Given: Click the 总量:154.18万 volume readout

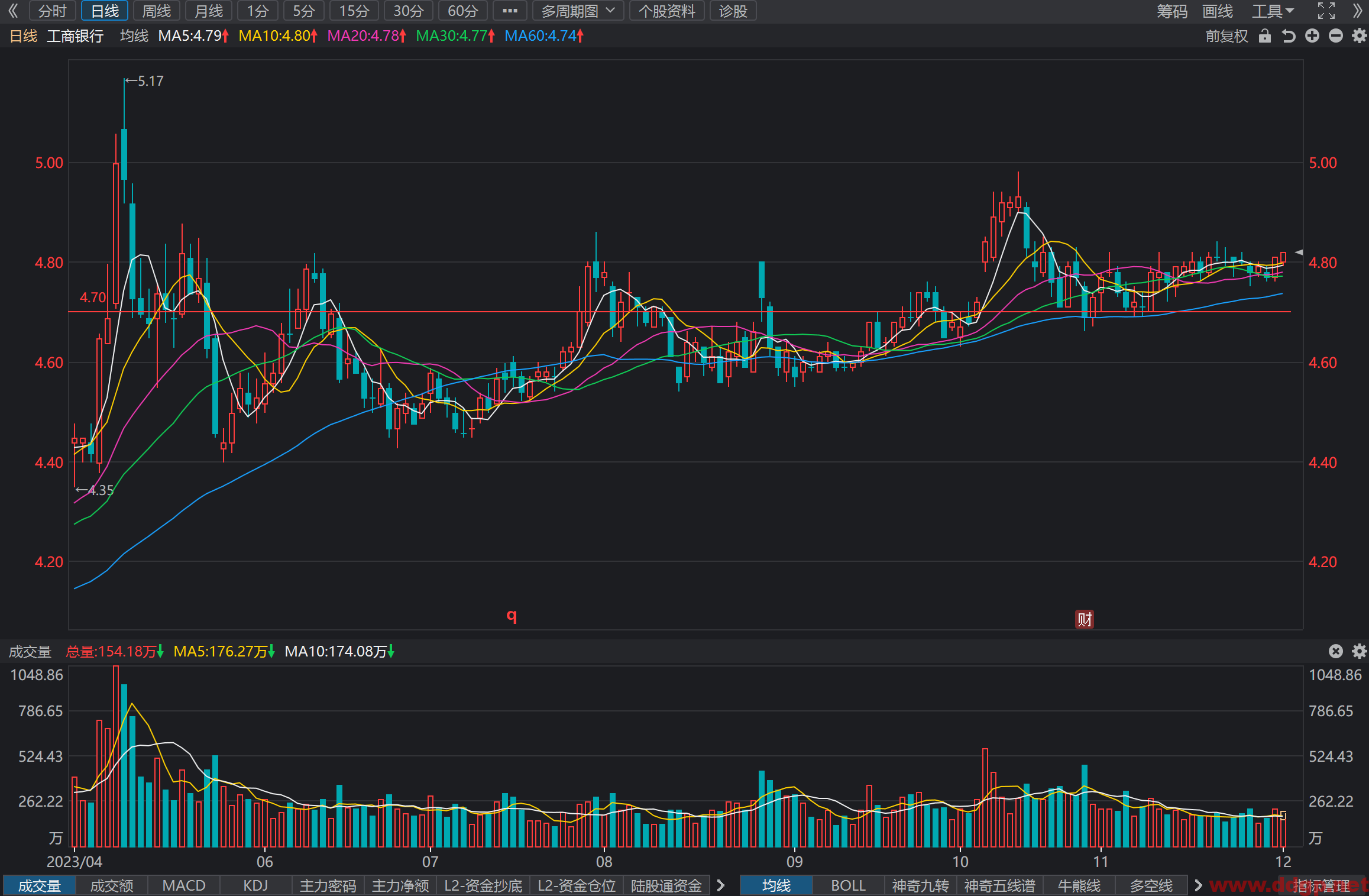Looking at the screenshot, I should tap(115, 651).
